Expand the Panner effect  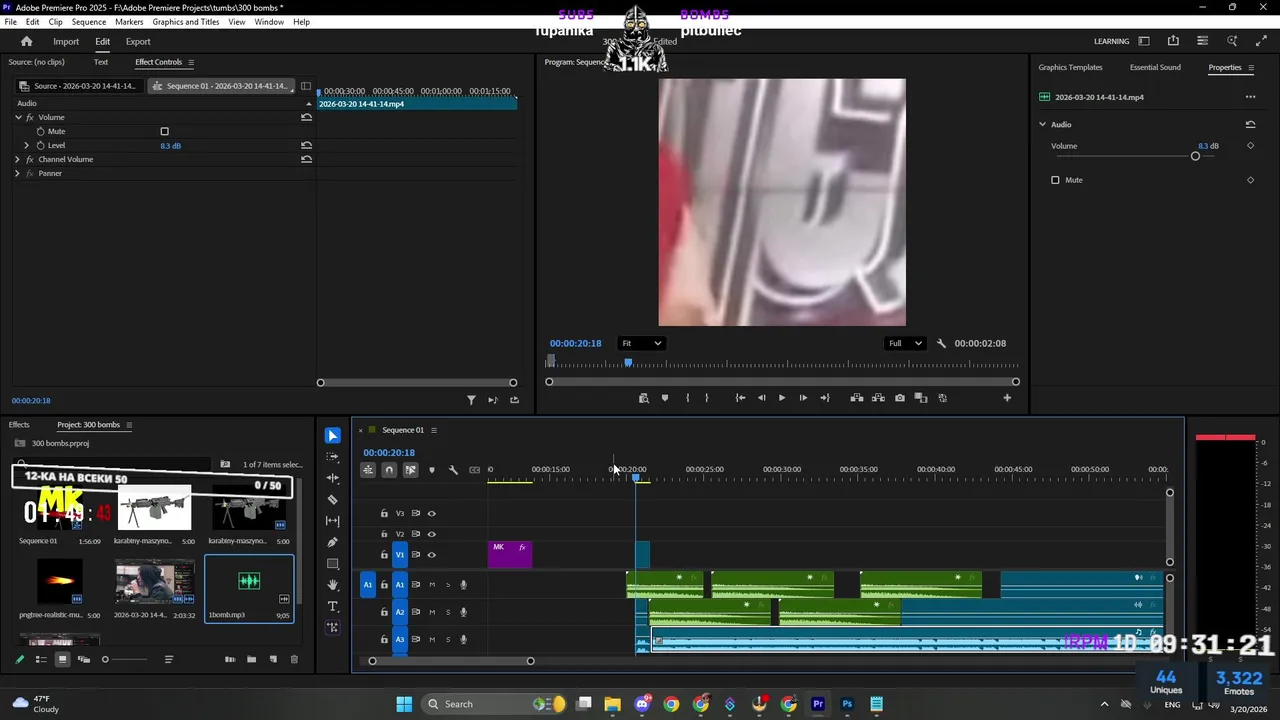click(x=18, y=173)
